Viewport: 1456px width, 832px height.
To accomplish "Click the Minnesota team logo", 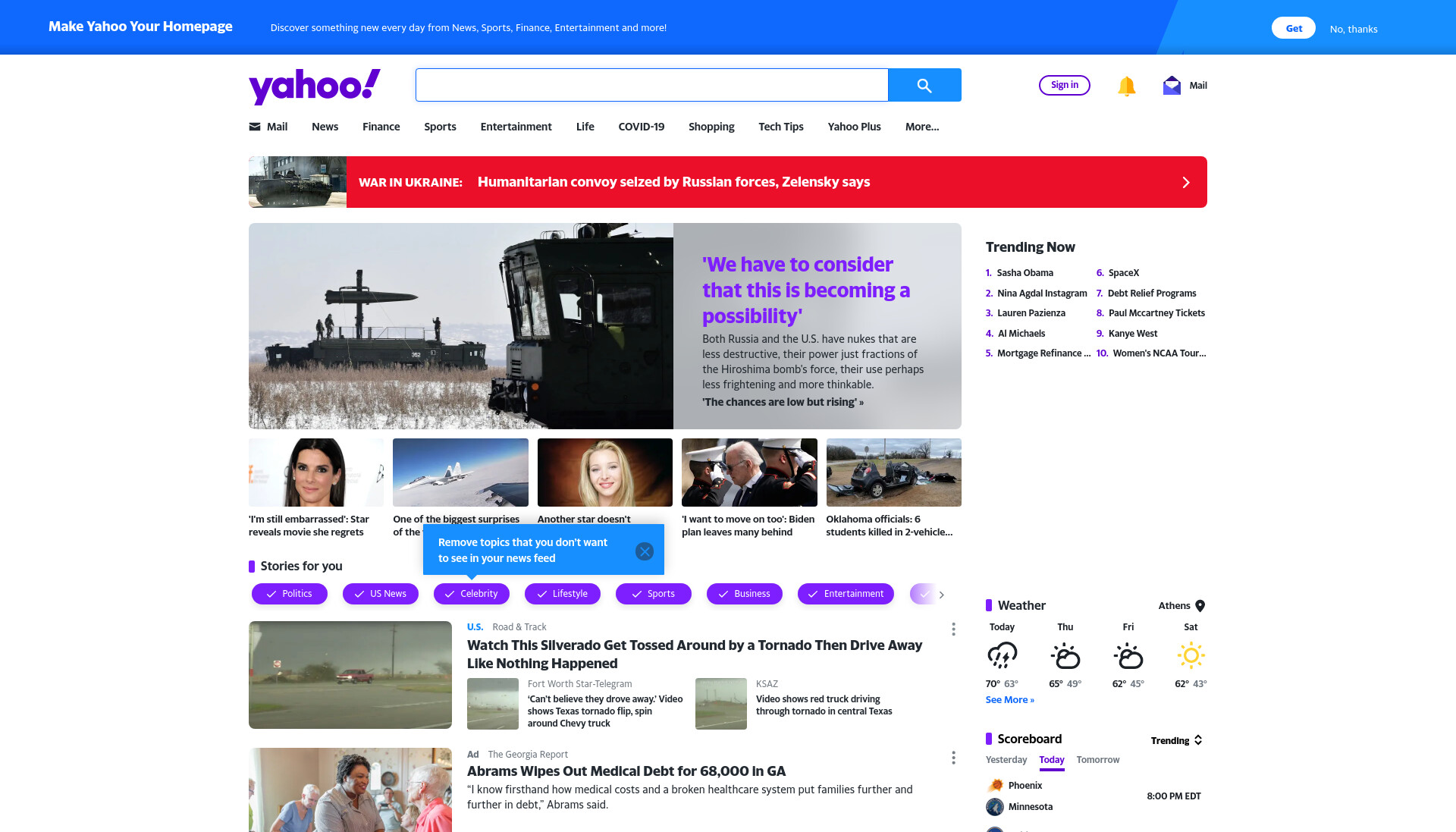I will pyautogui.click(x=995, y=807).
